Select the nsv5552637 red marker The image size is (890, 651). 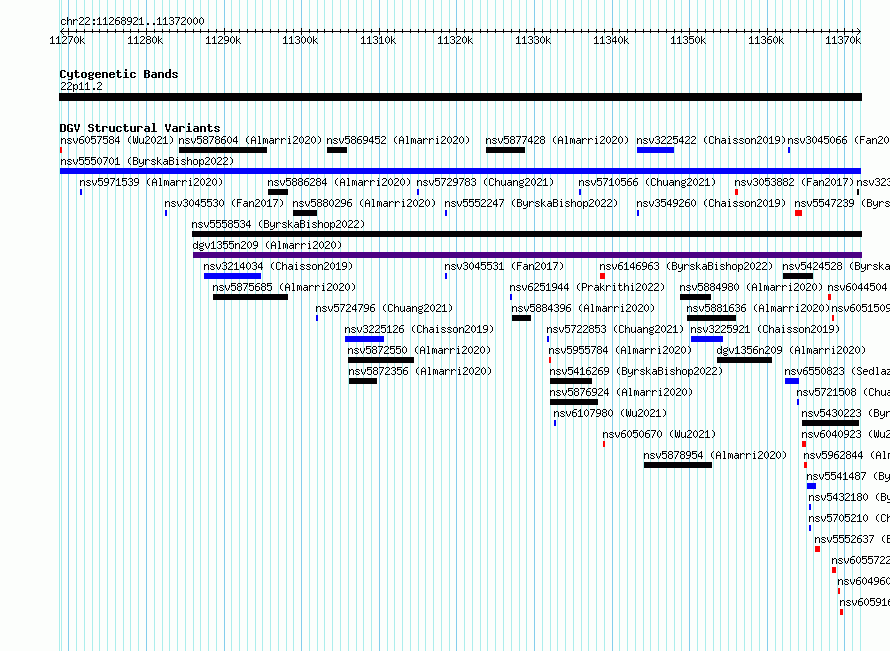pos(817,549)
